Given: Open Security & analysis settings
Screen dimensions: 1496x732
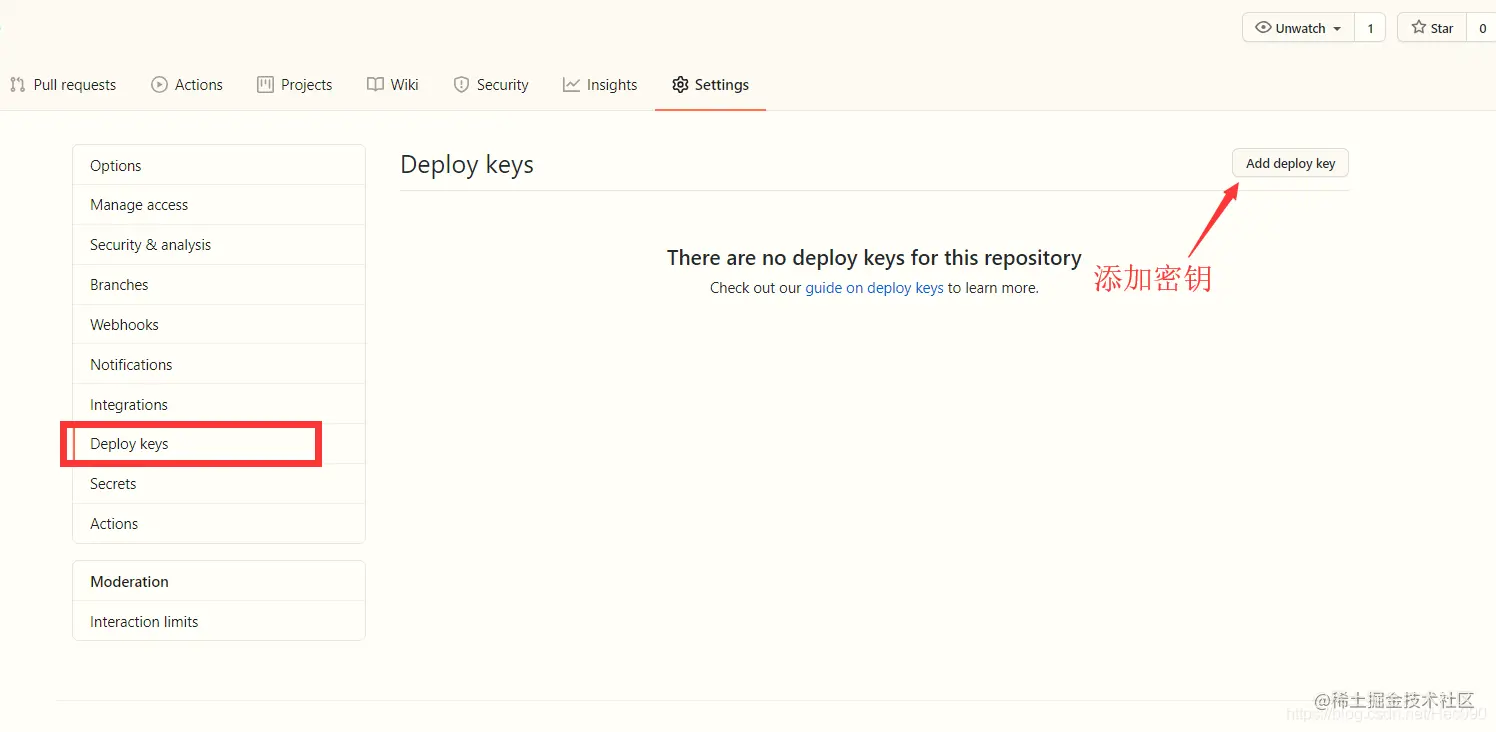Looking at the screenshot, I should (219, 245).
